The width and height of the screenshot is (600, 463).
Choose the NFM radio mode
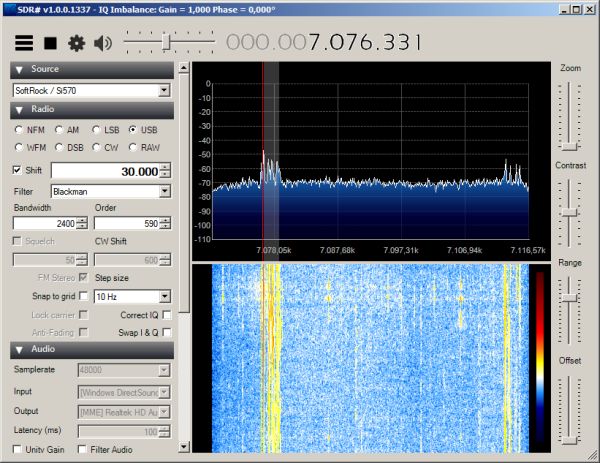pyautogui.click(x=20, y=130)
